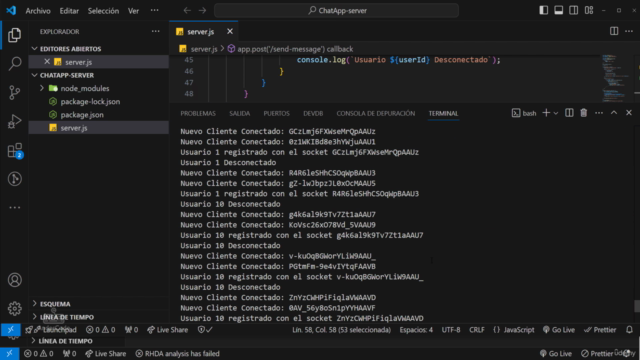Close server.js in open editors list
The image size is (640, 360).
(x=47, y=62)
